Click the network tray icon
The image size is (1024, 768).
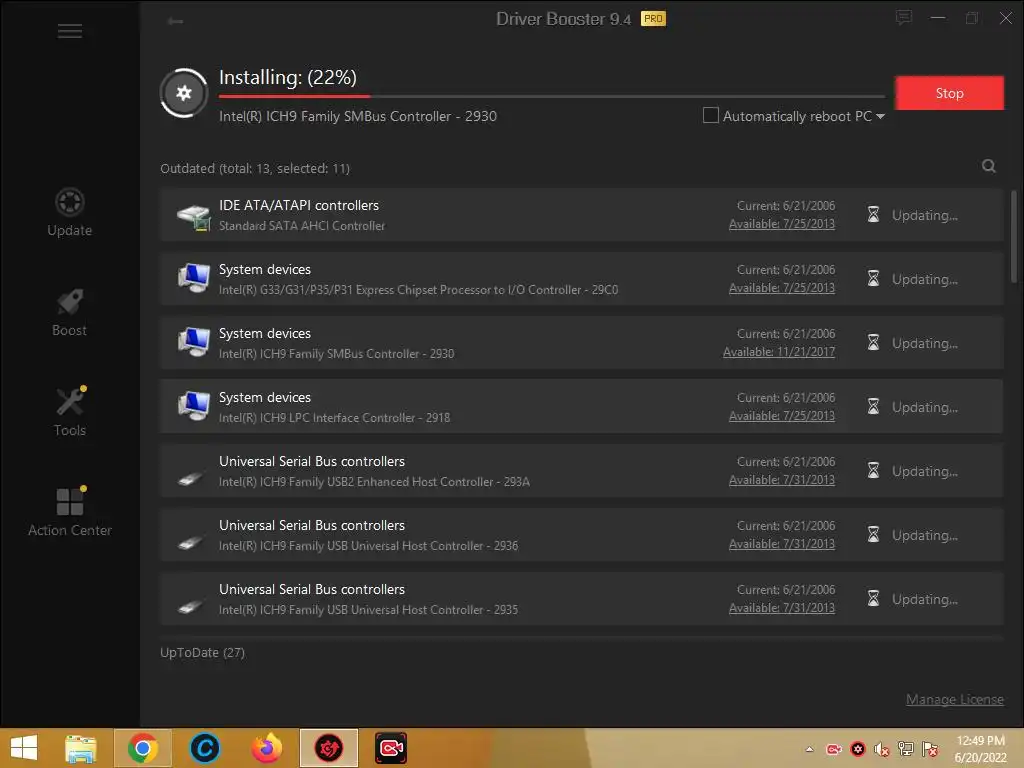click(x=906, y=749)
